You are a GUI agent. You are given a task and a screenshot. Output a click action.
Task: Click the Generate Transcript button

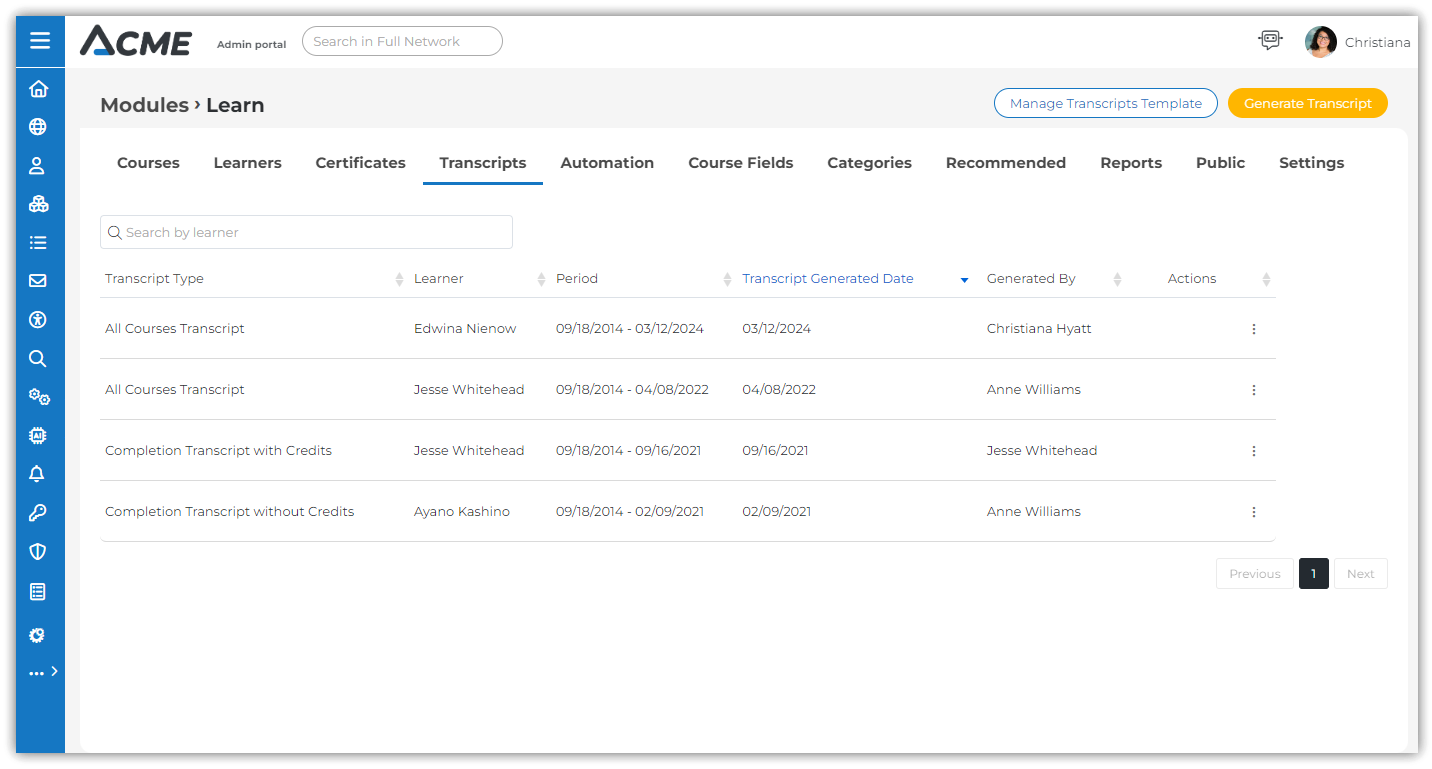coord(1307,103)
